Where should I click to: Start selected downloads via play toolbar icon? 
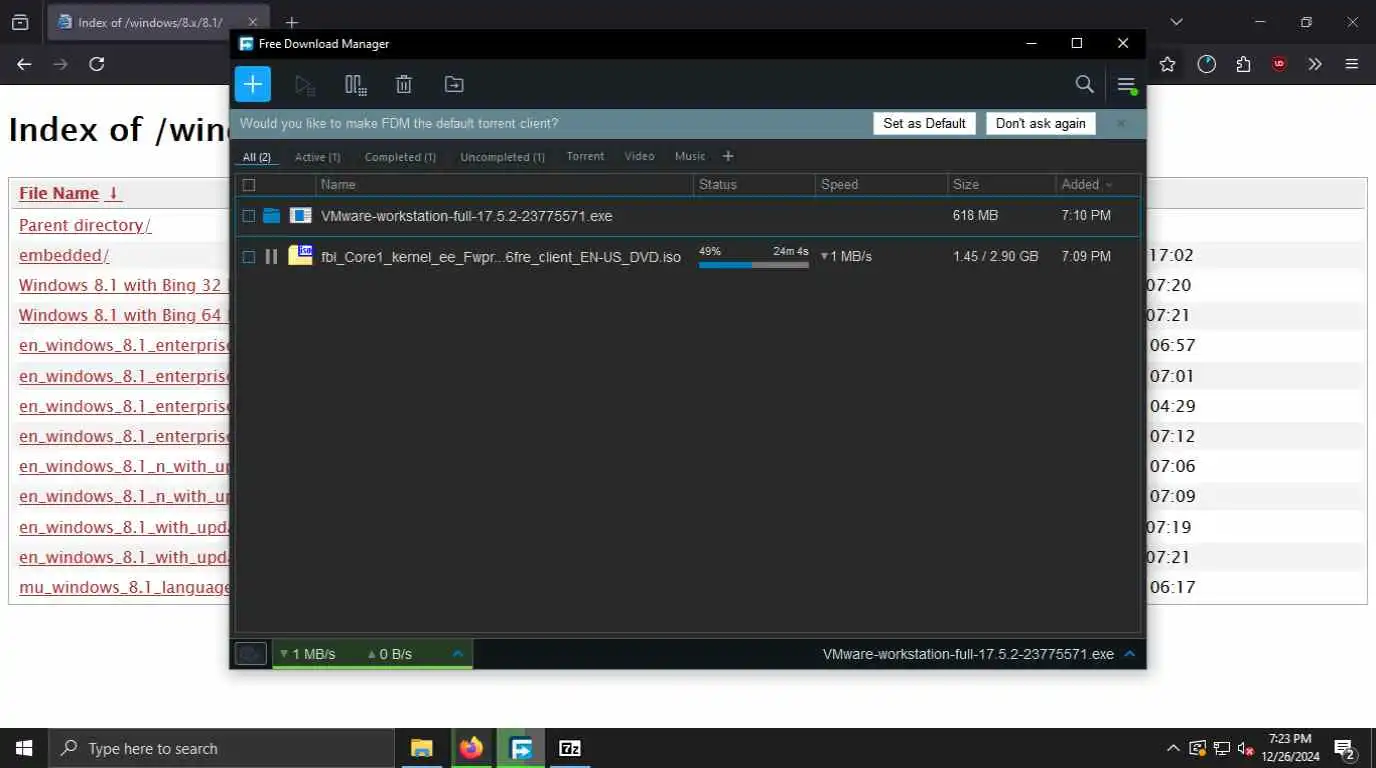click(x=305, y=85)
